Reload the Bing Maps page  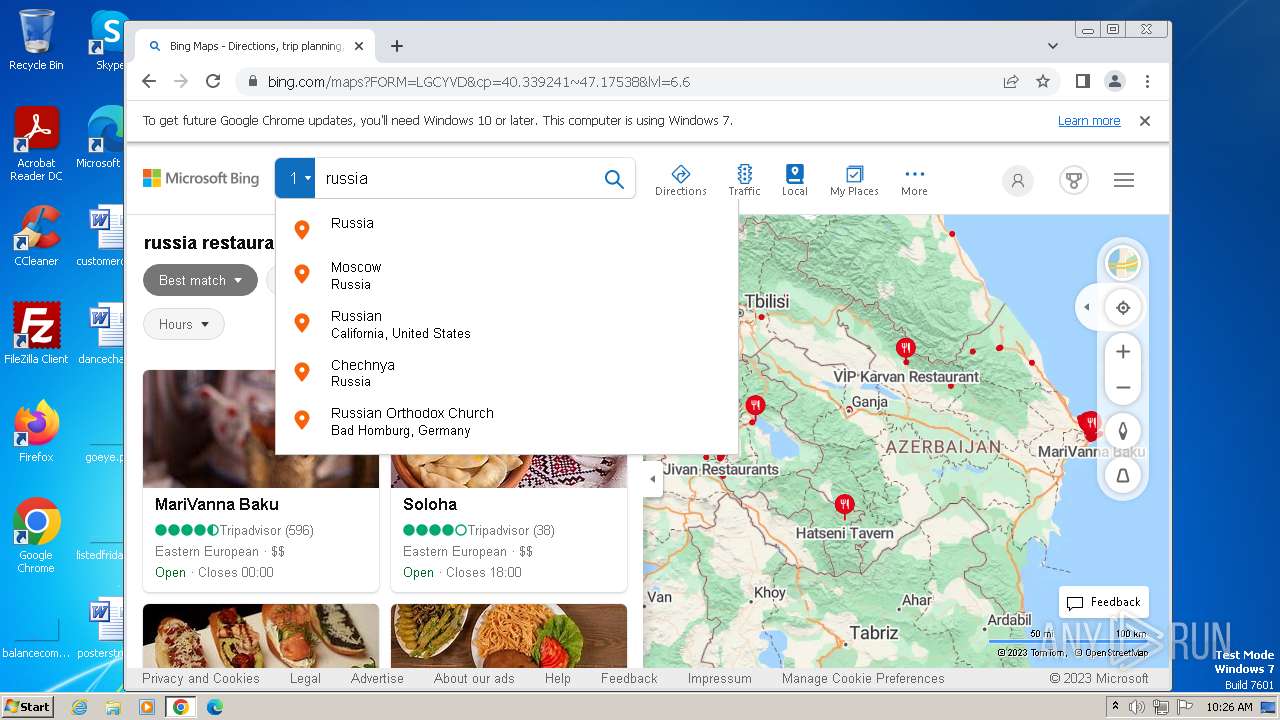pyautogui.click(x=213, y=82)
